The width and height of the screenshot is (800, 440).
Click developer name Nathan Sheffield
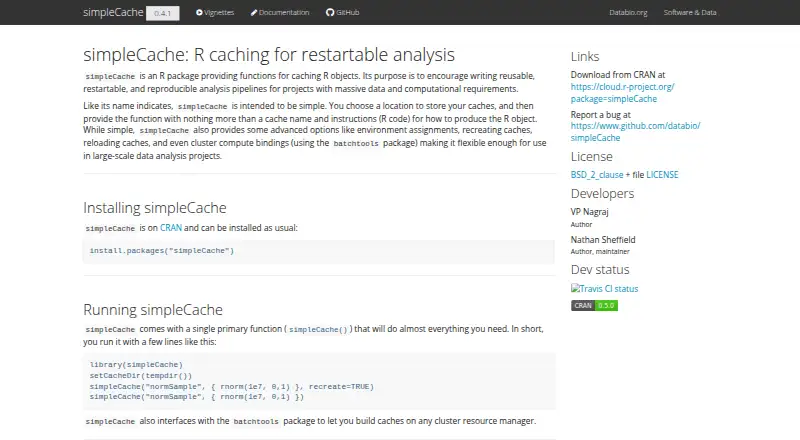pyautogui.click(x=603, y=239)
